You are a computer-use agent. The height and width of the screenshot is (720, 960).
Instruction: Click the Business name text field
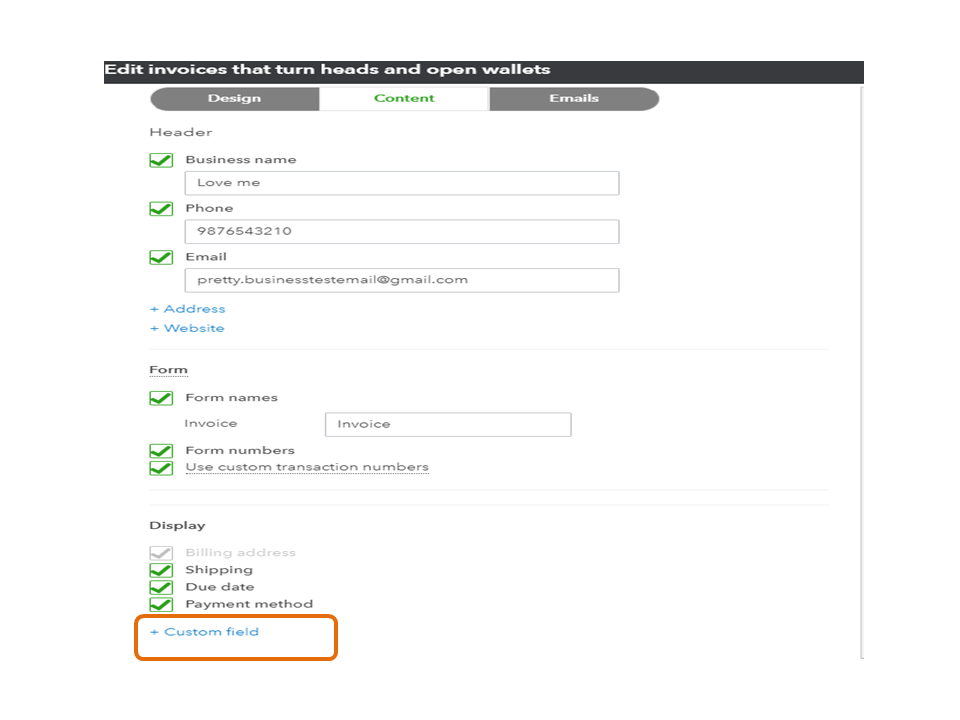pyautogui.click(x=402, y=183)
